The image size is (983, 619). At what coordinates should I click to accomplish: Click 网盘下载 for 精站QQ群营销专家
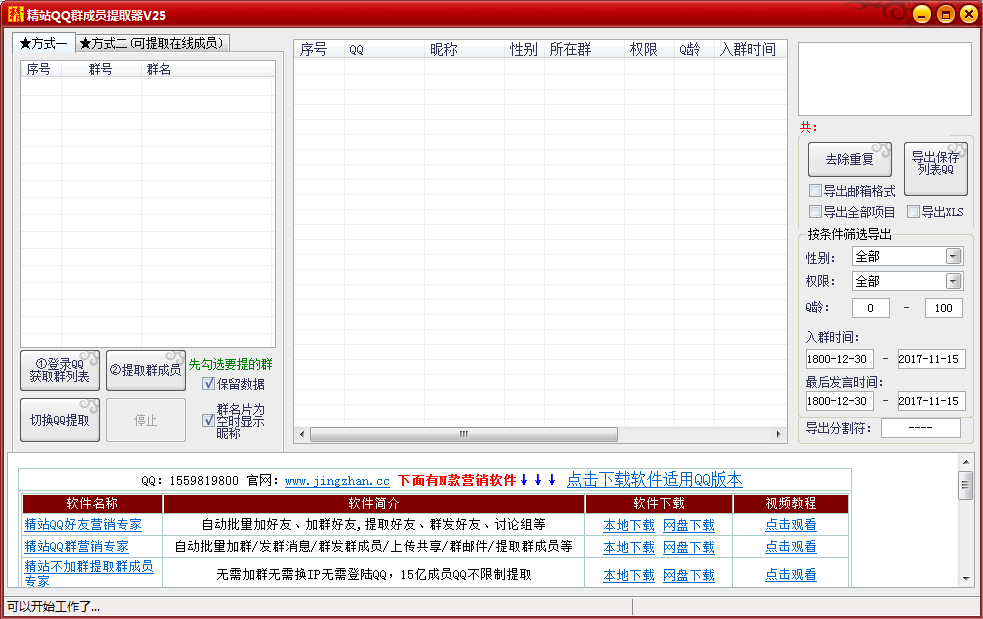[x=689, y=547]
